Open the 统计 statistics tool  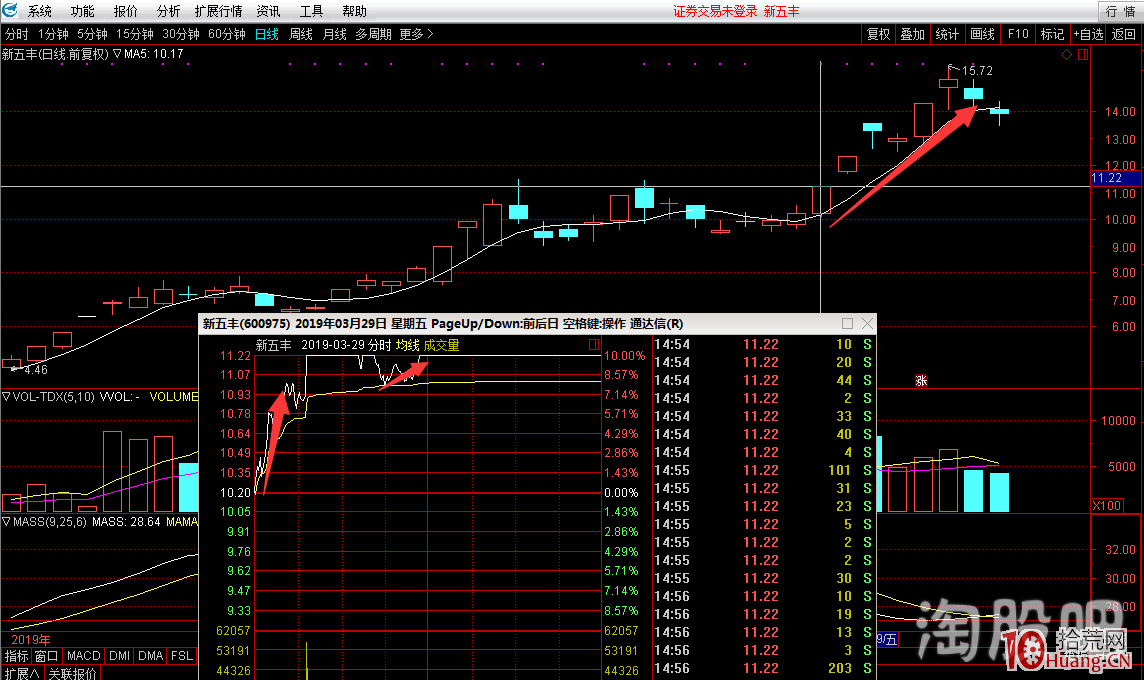(x=947, y=34)
